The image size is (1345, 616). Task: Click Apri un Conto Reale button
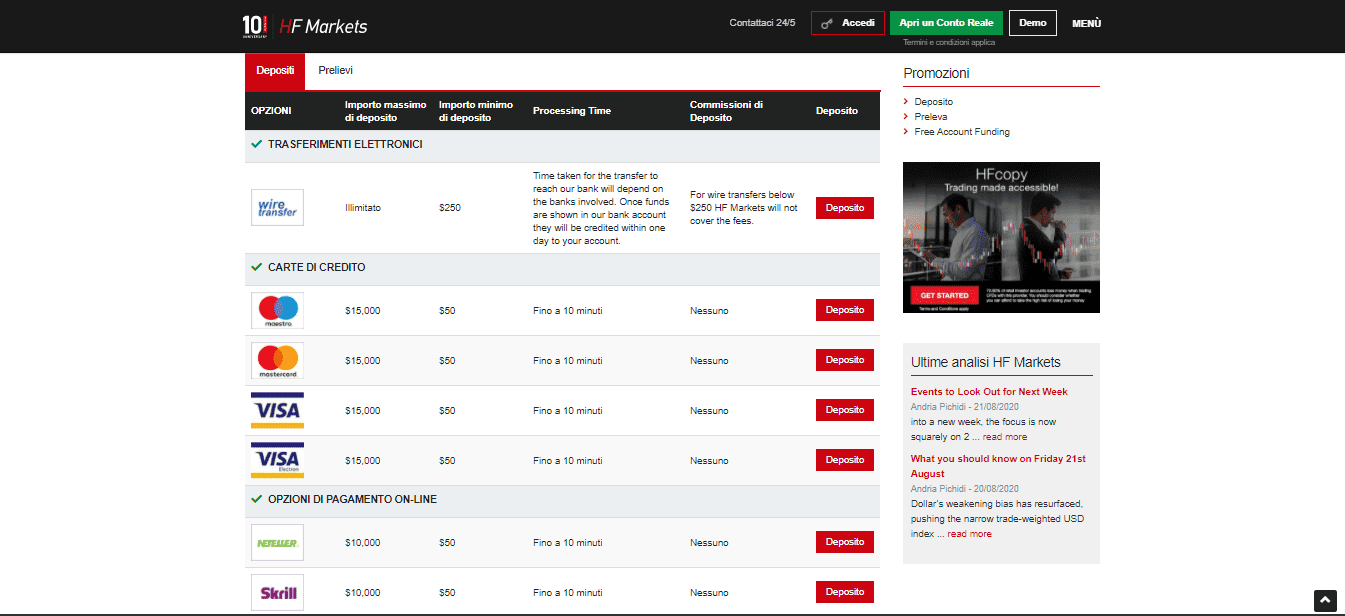(x=946, y=23)
